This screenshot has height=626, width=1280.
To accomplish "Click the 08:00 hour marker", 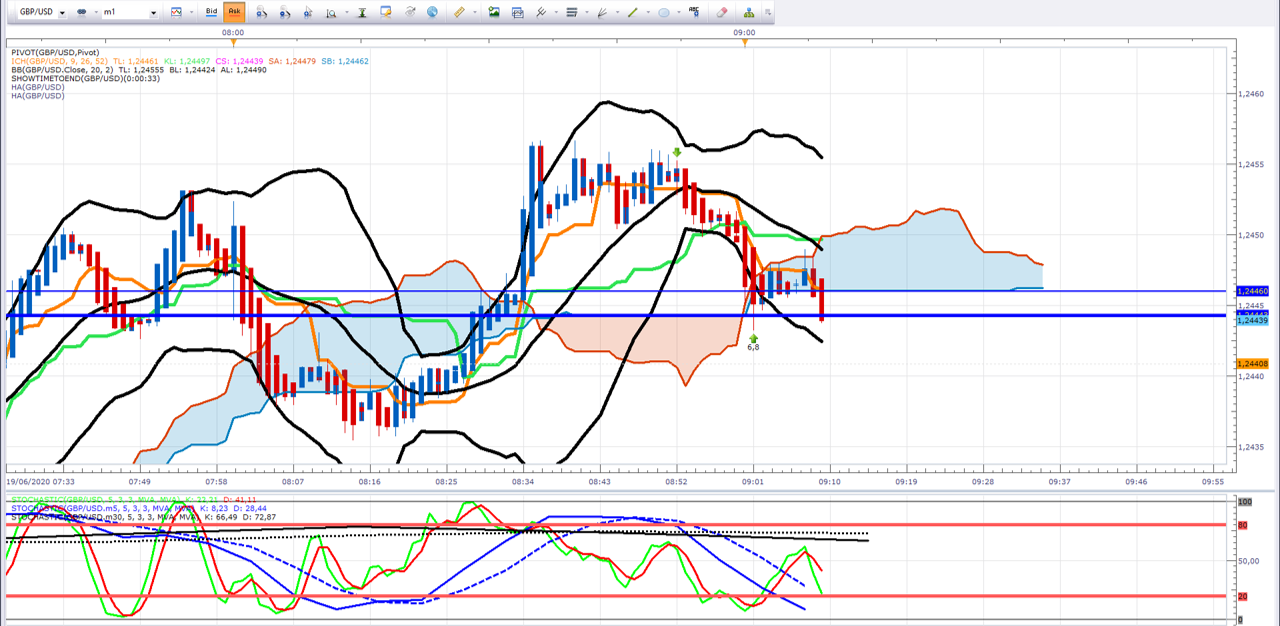I will pos(232,32).
